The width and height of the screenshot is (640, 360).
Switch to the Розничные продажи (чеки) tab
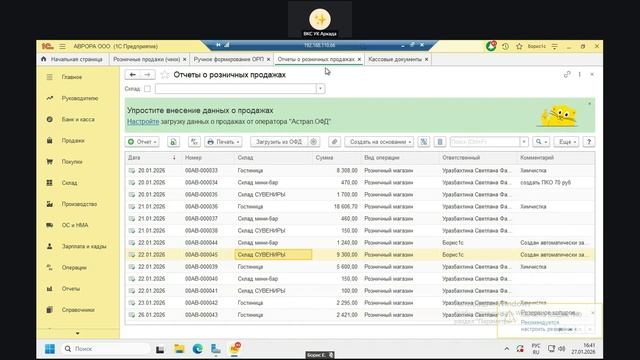click(146, 59)
